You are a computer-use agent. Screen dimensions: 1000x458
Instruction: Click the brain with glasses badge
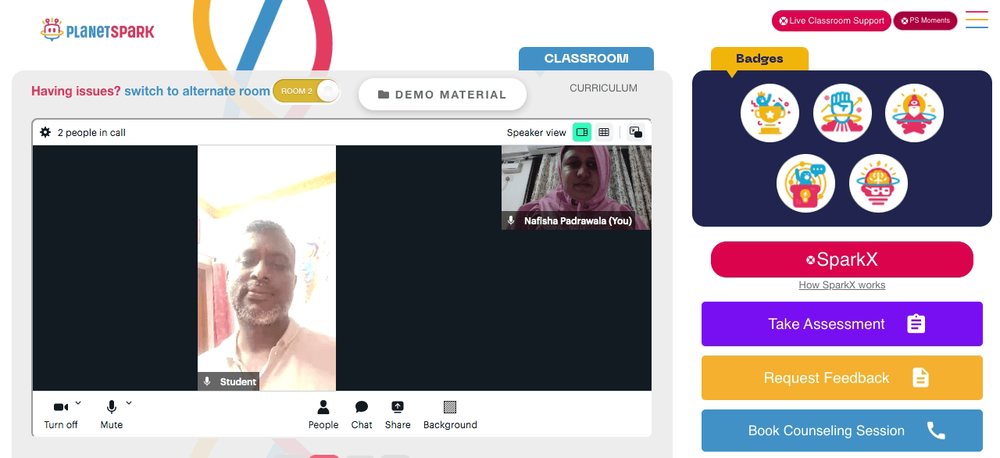[x=878, y=183]
